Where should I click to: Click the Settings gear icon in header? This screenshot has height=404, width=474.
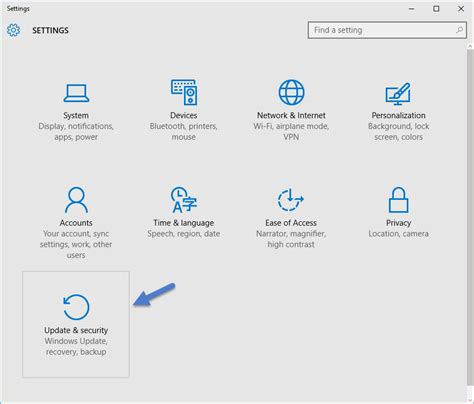pos(13,30)
